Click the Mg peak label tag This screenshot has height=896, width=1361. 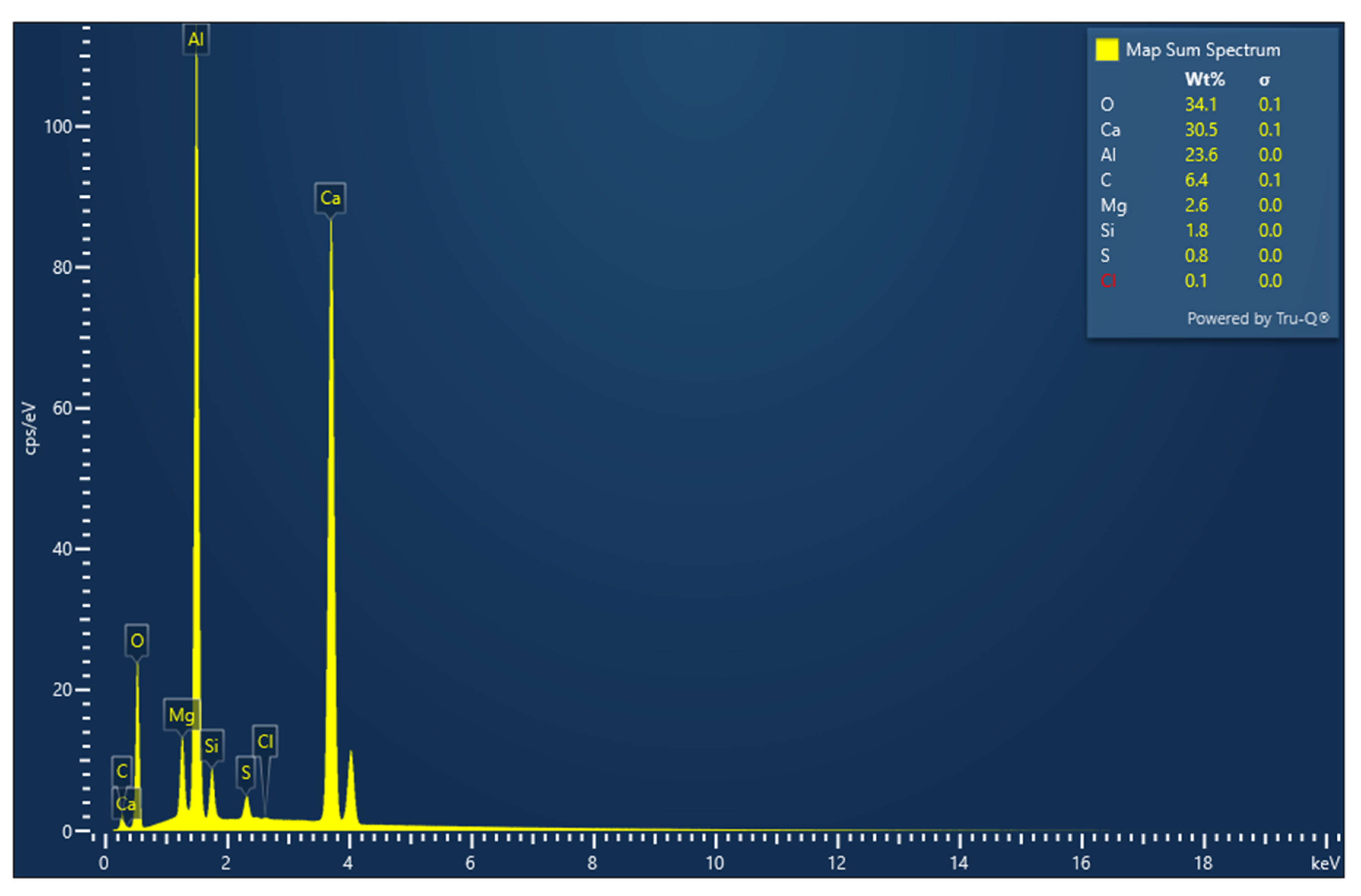coord(181,715)
